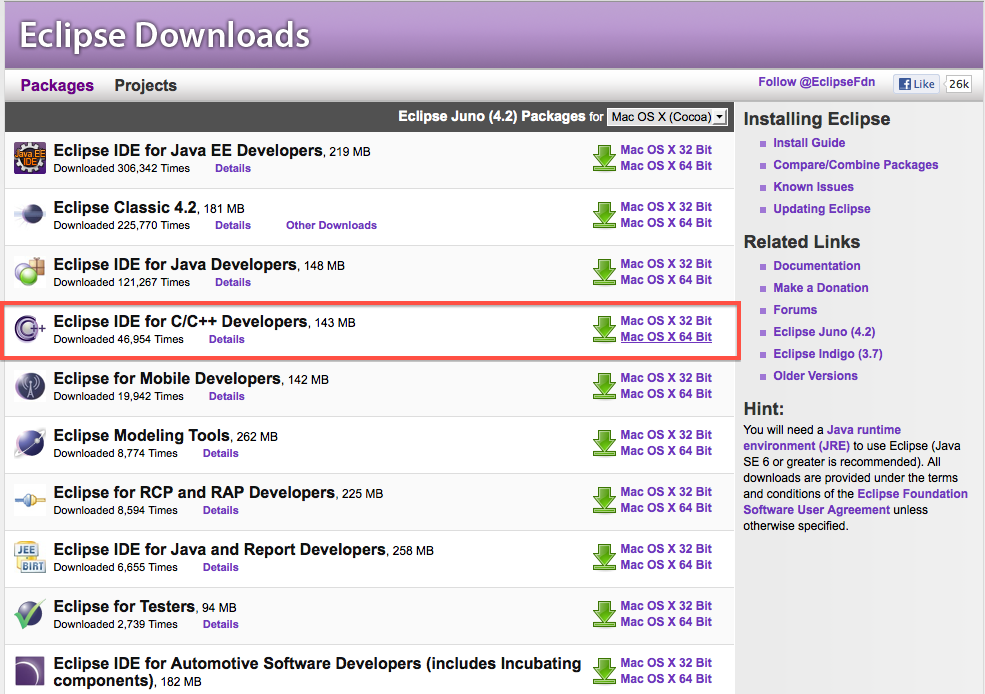Image resolution: width=985 pixels, height=694 pixels.
Task: Open the Forums link
Action: tap(795, 310)
